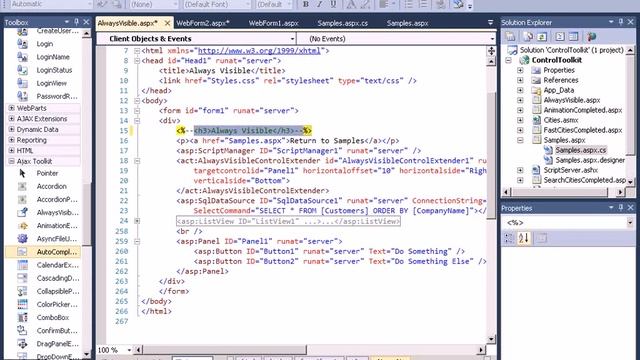Viewport: 640px width, 360px height.
Task: Click the bulleted list toolbar icon
Action: [408, 4]
